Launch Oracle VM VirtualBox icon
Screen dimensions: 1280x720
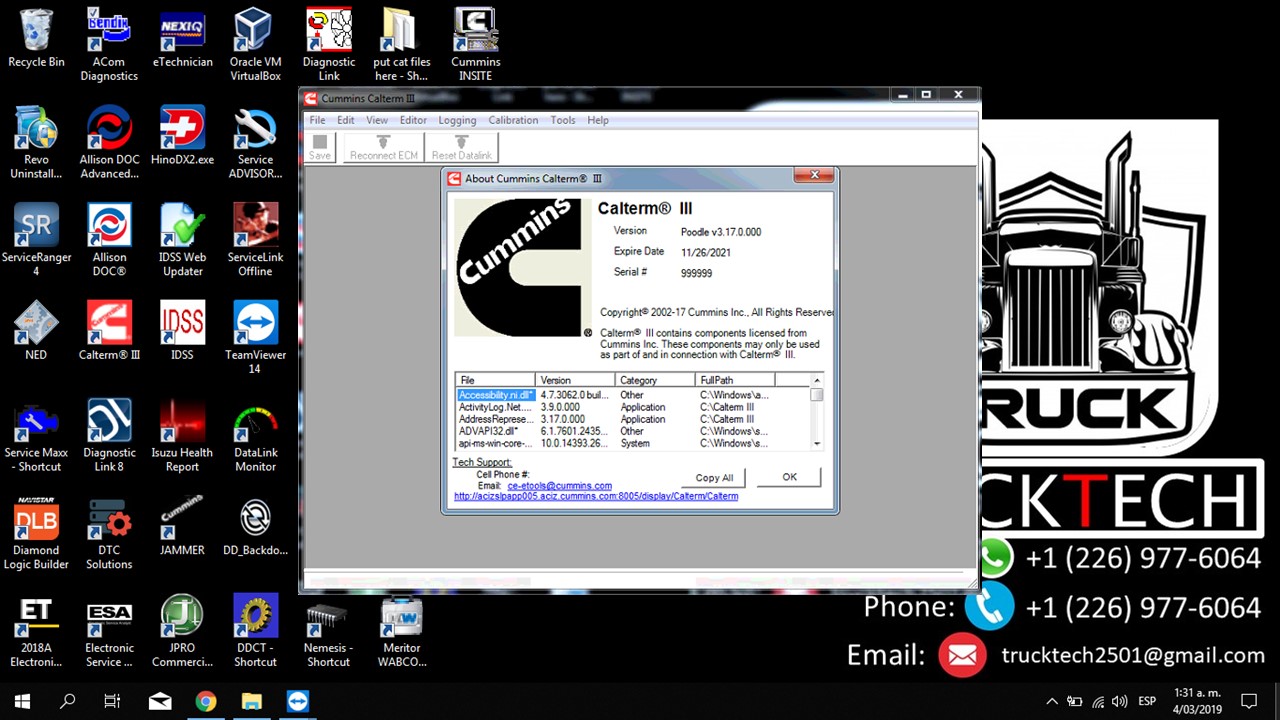(x=255, y=45)
